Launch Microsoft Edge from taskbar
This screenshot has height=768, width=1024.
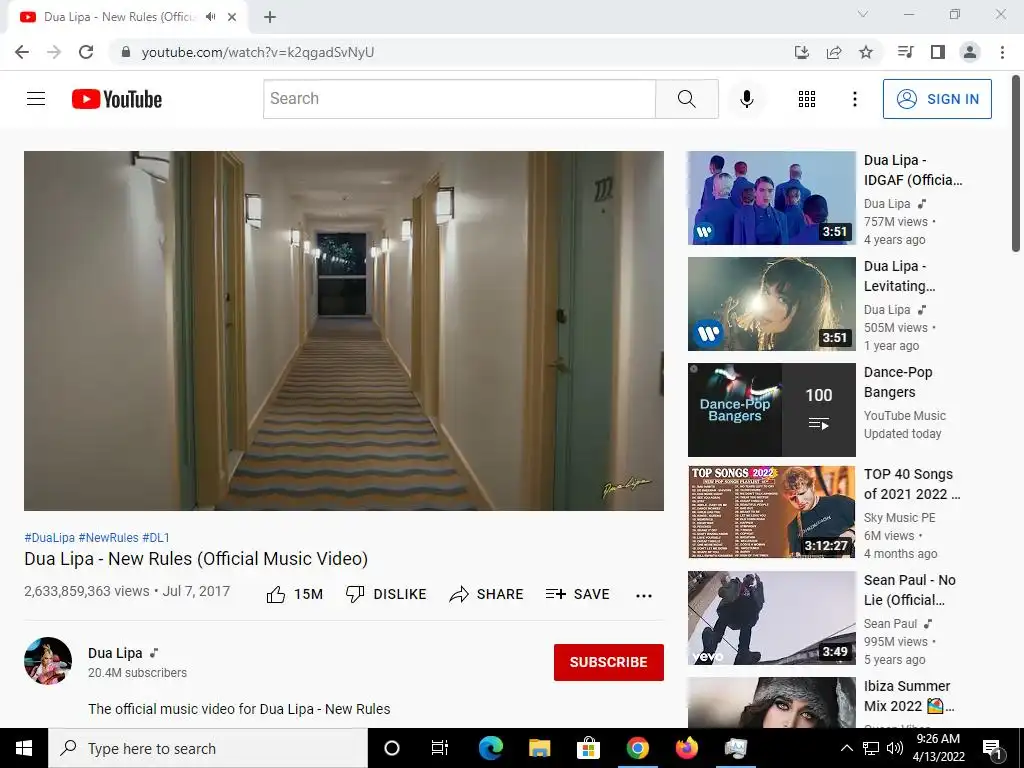coord(490,748)
